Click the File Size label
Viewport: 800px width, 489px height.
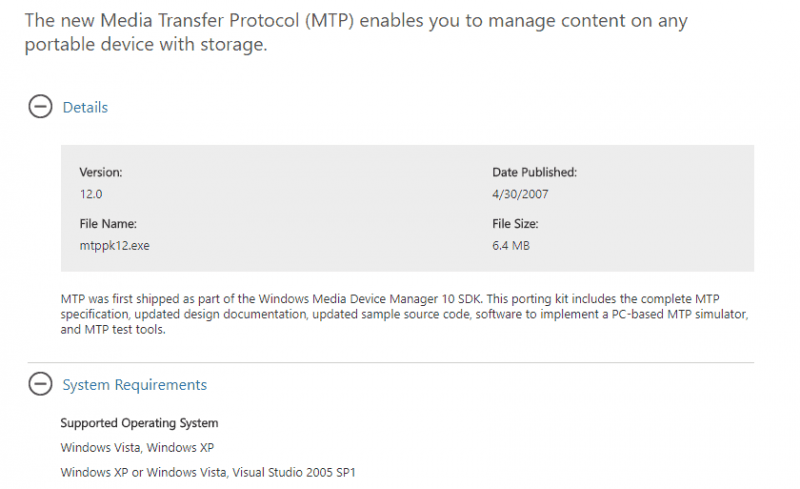(x=515, y=224)
